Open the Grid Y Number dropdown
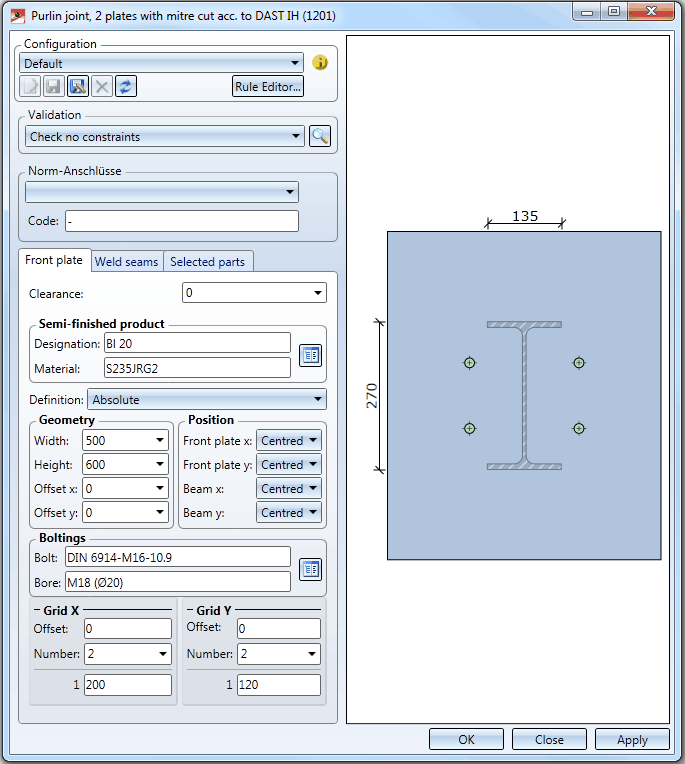The image size is (685, 764). tap(279, 654)
